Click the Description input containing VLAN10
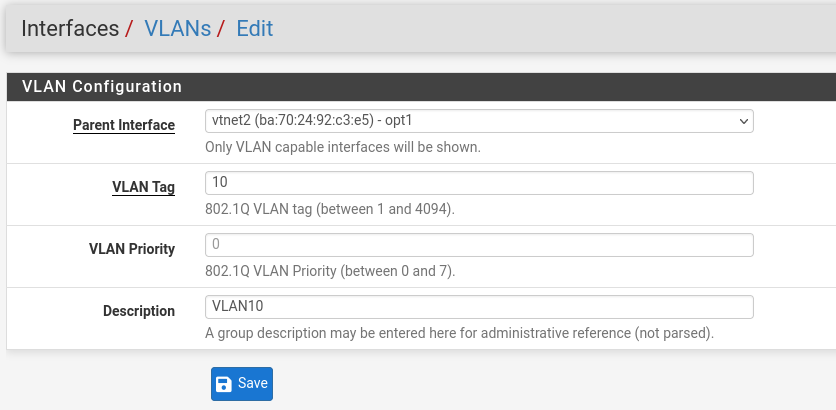 [x=479, y=307]
